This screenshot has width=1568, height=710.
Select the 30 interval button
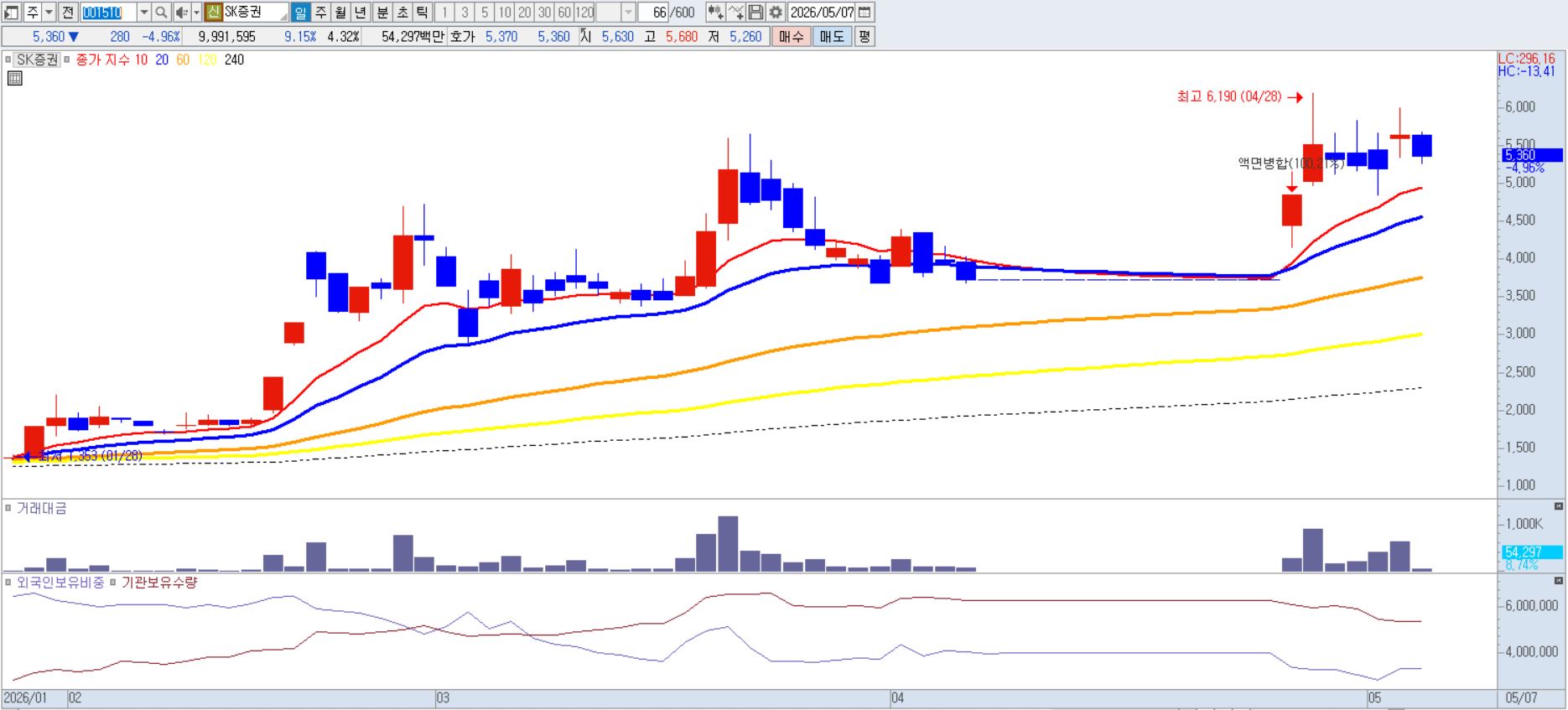tap(545, 13)
